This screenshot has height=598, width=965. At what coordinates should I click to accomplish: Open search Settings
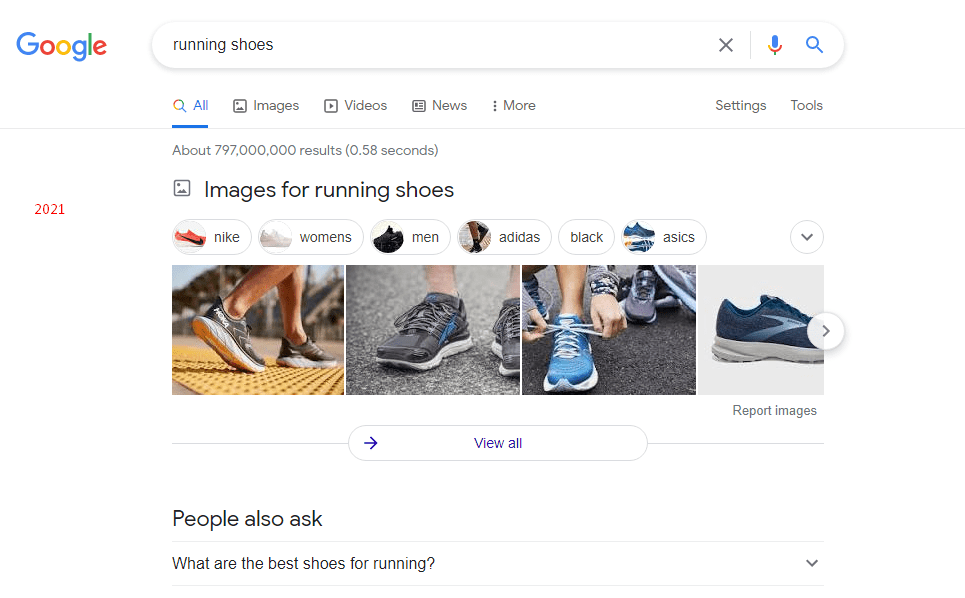coord(740,105)
